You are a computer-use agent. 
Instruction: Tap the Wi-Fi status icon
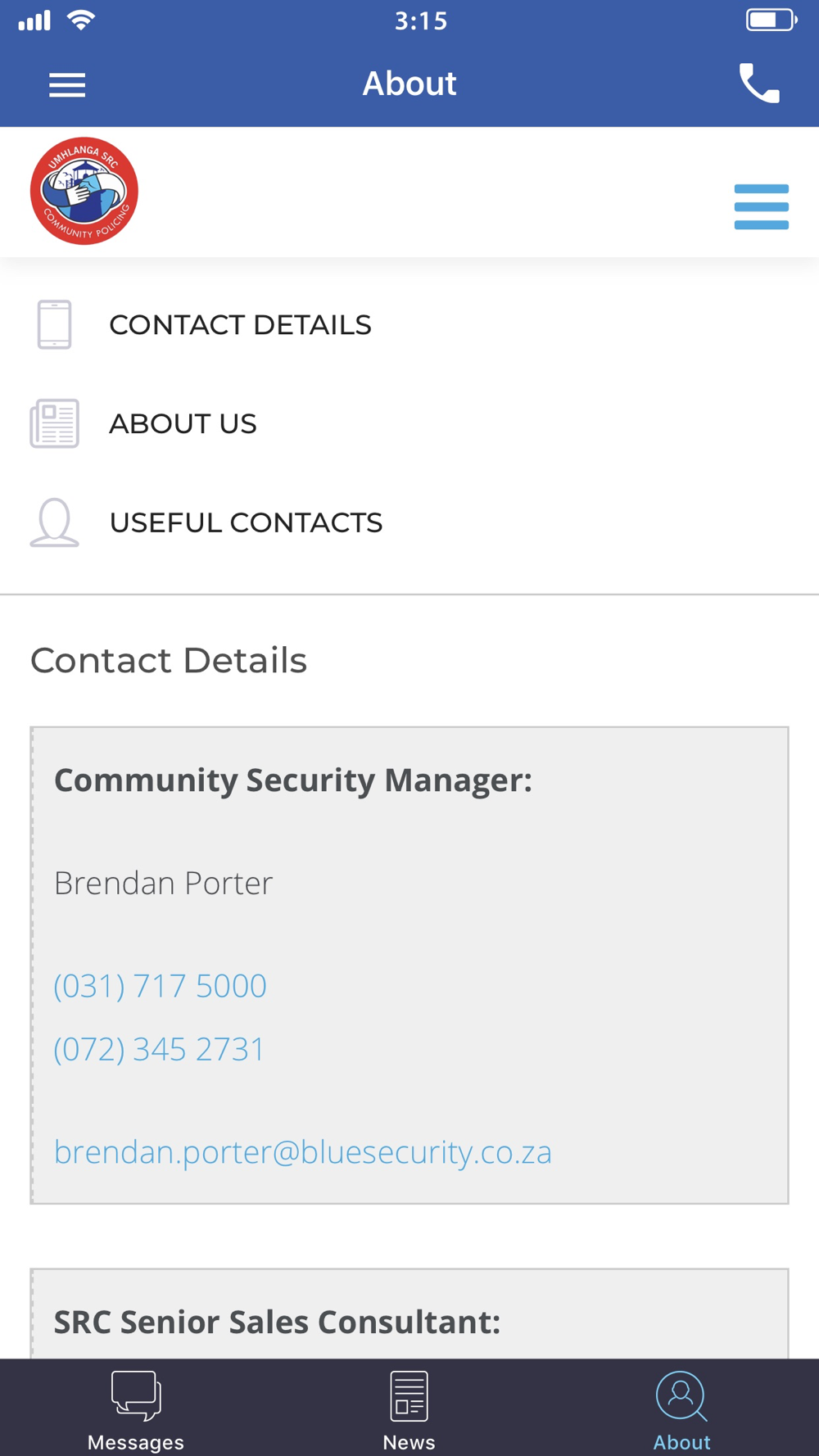tap(80, 20)
